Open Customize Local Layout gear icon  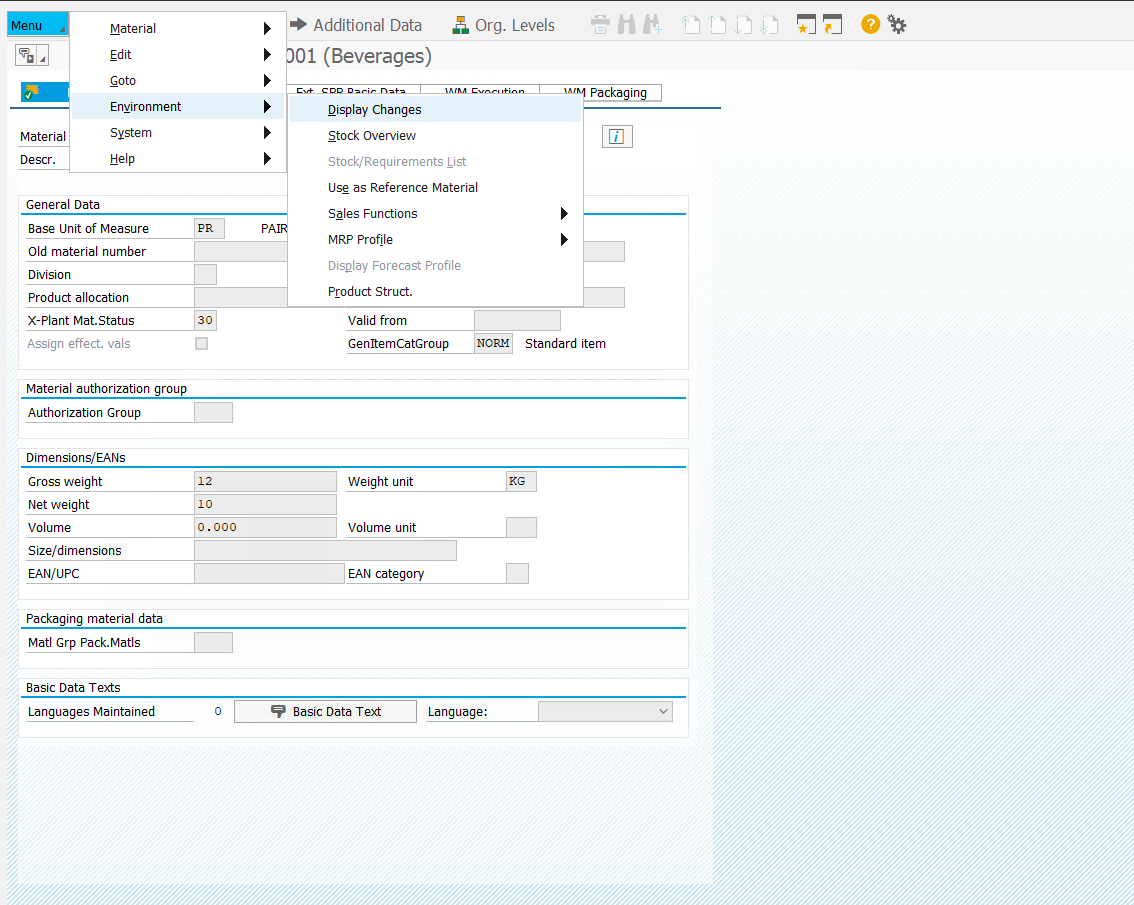[897, 25]
